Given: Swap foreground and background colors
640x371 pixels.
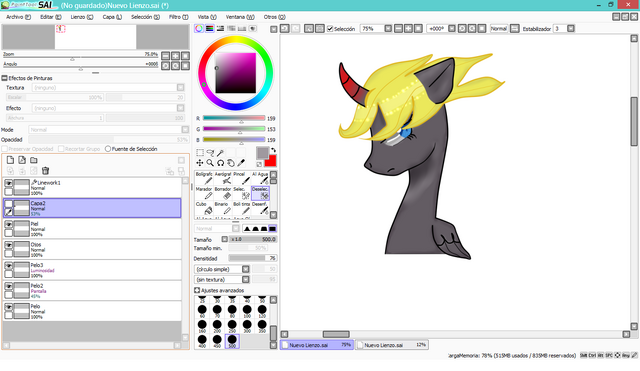Looking at the screenshot, I should pos(273,150).
